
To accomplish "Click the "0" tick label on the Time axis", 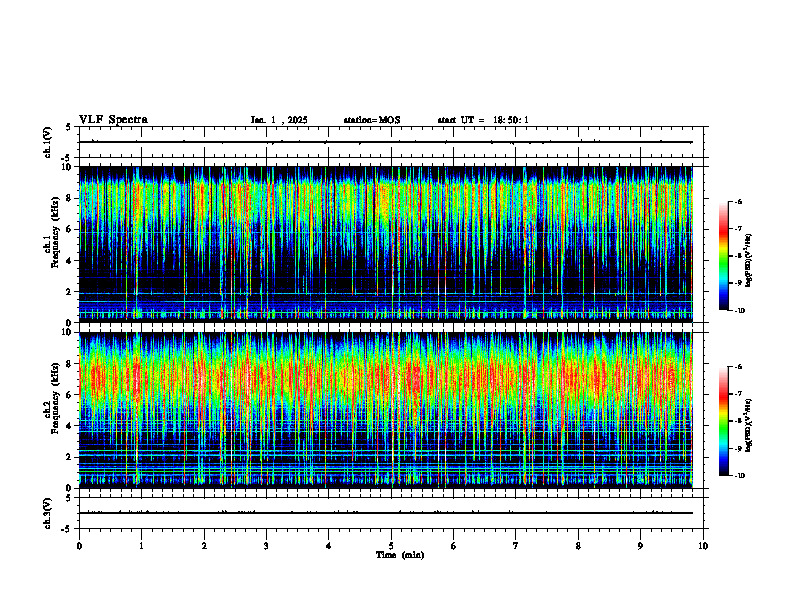I will coord(79,546).
